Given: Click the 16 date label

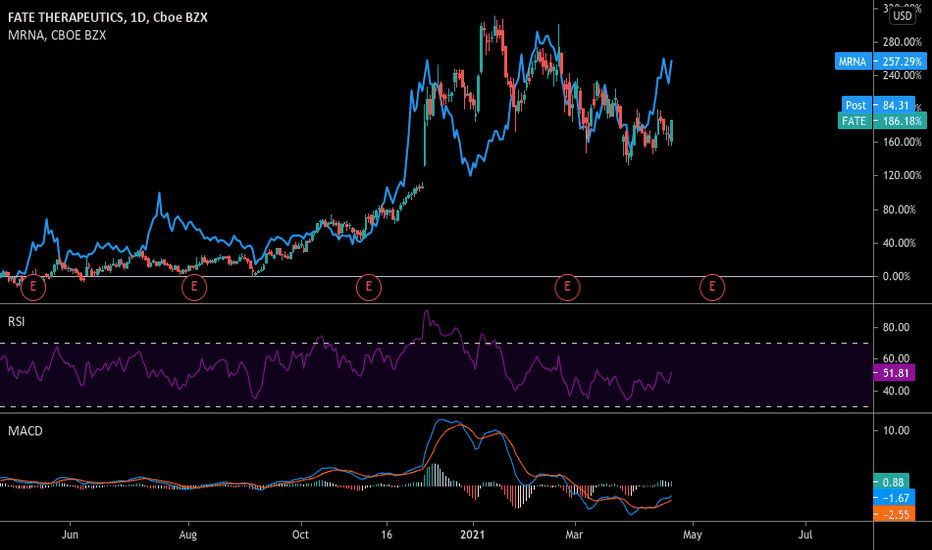Looking at the screenshot, I should point(386,535).
